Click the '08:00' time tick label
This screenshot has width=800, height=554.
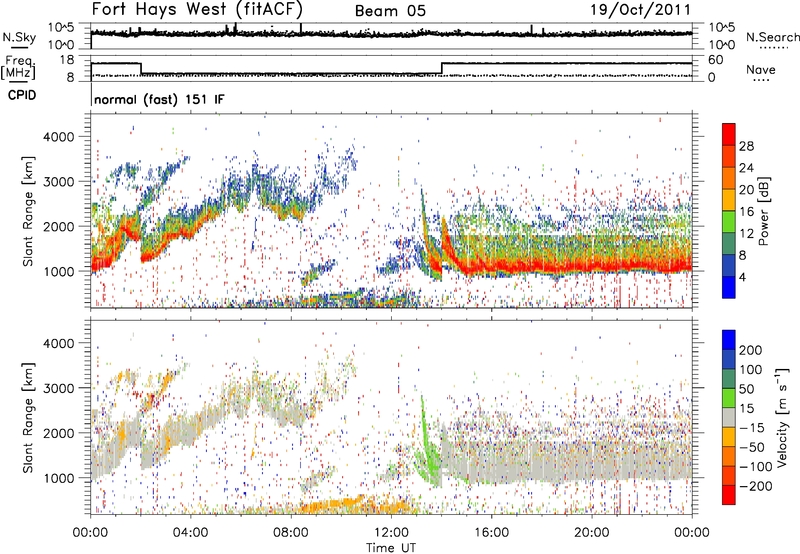pos(291,533)
